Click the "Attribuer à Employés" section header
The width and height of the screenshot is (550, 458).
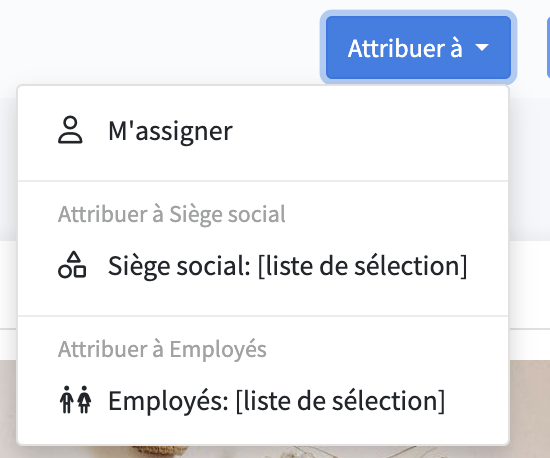pos(162,349)
